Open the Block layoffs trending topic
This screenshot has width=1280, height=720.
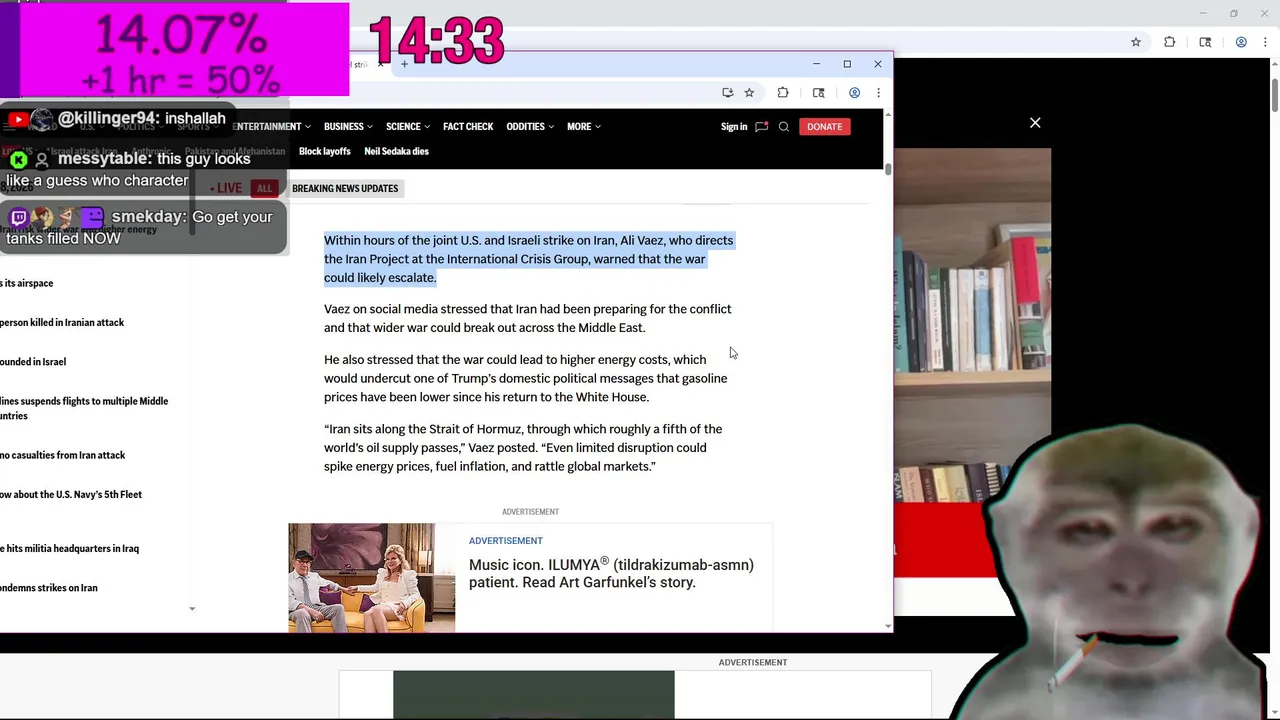[x=324, y=151]
